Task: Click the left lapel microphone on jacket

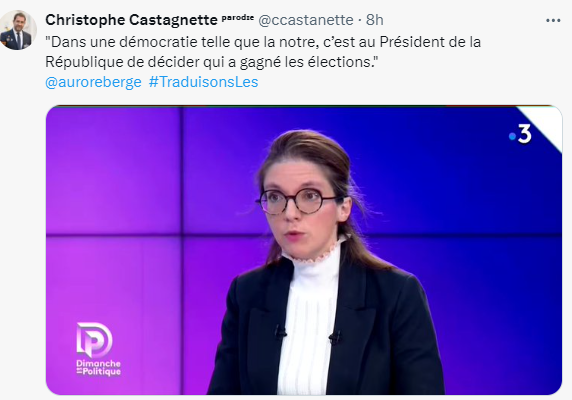Action: (280, 332)
